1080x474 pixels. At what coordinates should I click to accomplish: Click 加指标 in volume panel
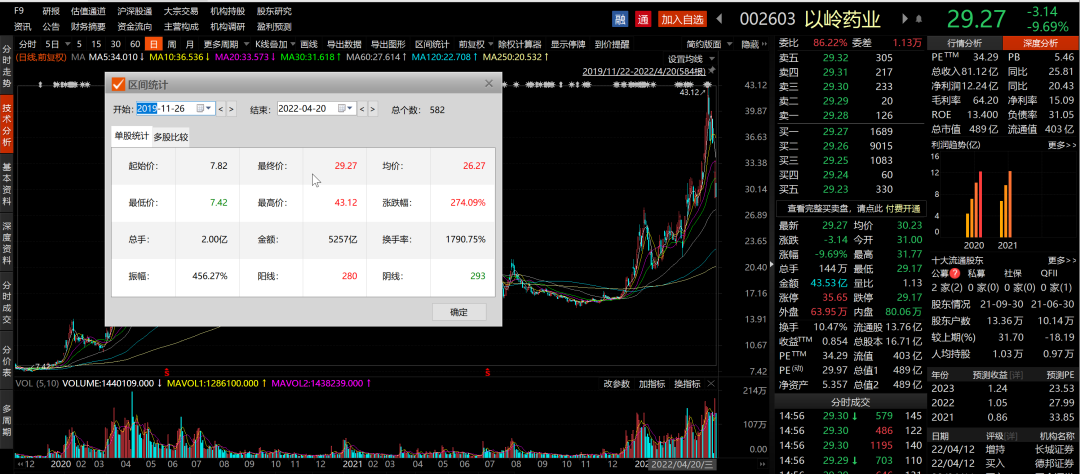(x=651, y=384)
